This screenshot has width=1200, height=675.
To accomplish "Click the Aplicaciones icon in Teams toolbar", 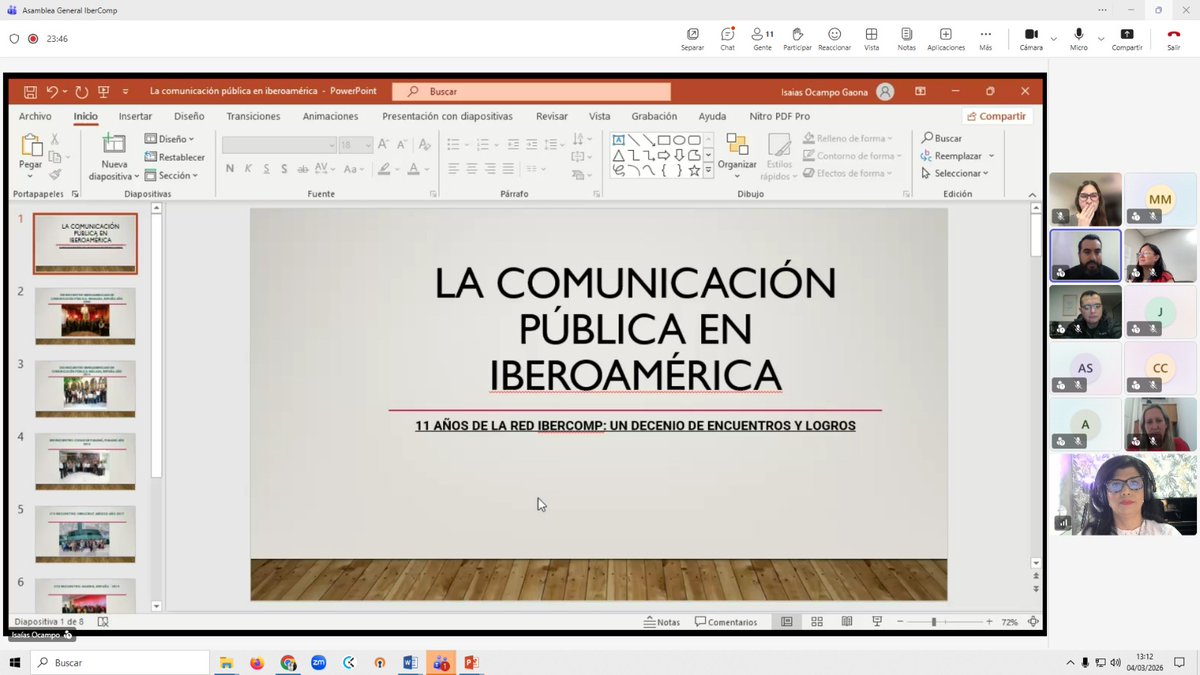I will (x=945, y=36).
